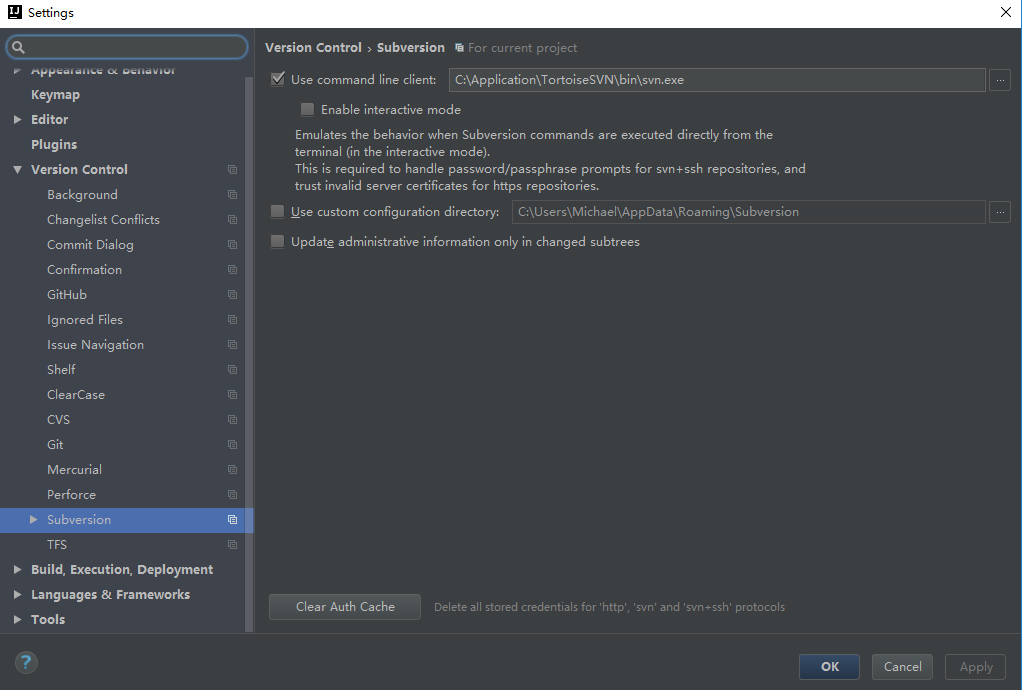
Task: Enable interactive mode checkbox
Action: pyautogui.click(x=308, y=110)
